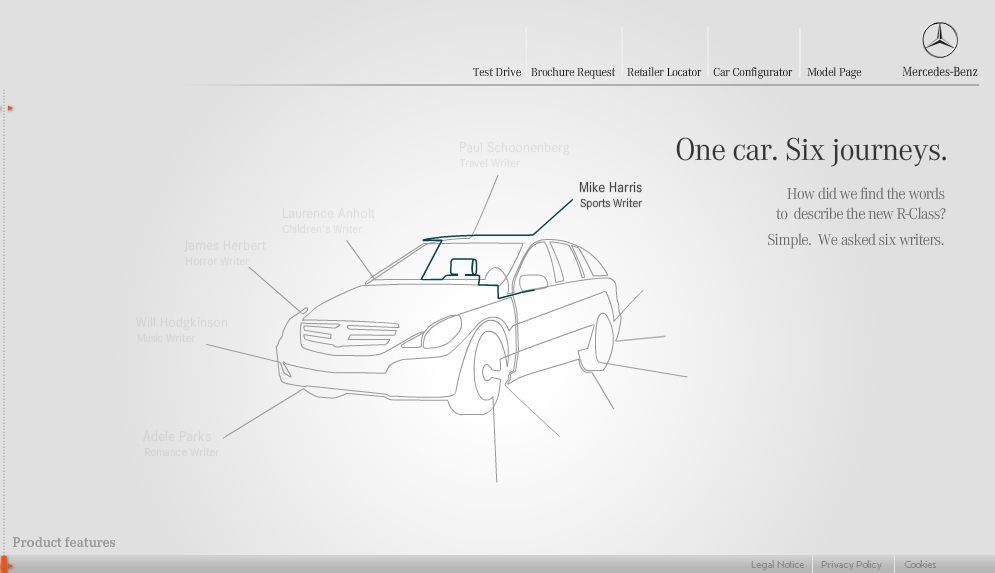This screenshot has width=995, height=573.
Task: Open the Cookies link
Action: (920, 564)
